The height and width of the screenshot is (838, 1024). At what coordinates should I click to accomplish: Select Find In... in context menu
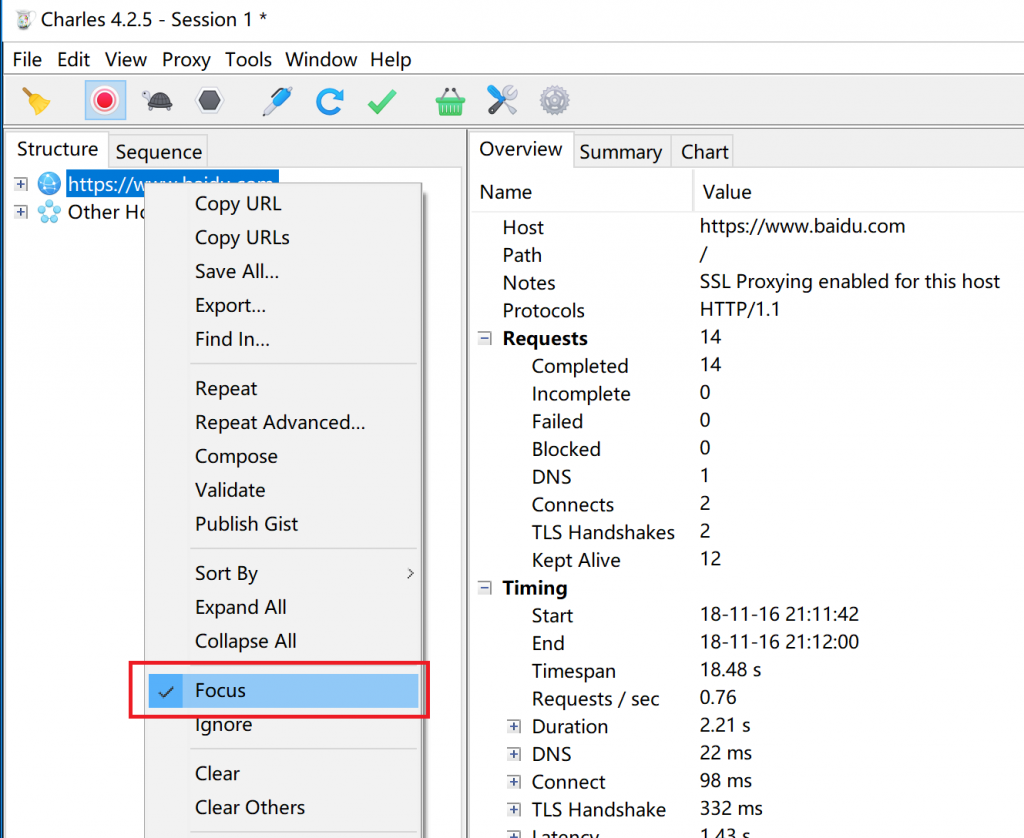click(283, 340)
